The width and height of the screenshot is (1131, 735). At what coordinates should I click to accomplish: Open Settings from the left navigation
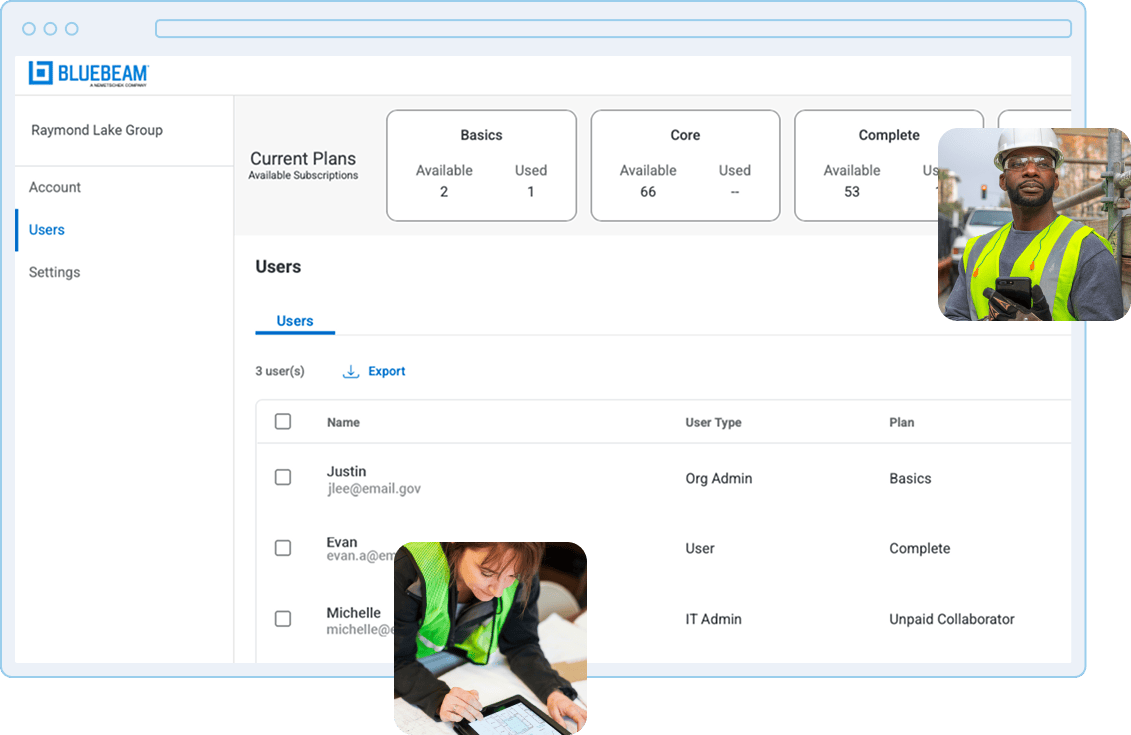[x=54, y=271]
